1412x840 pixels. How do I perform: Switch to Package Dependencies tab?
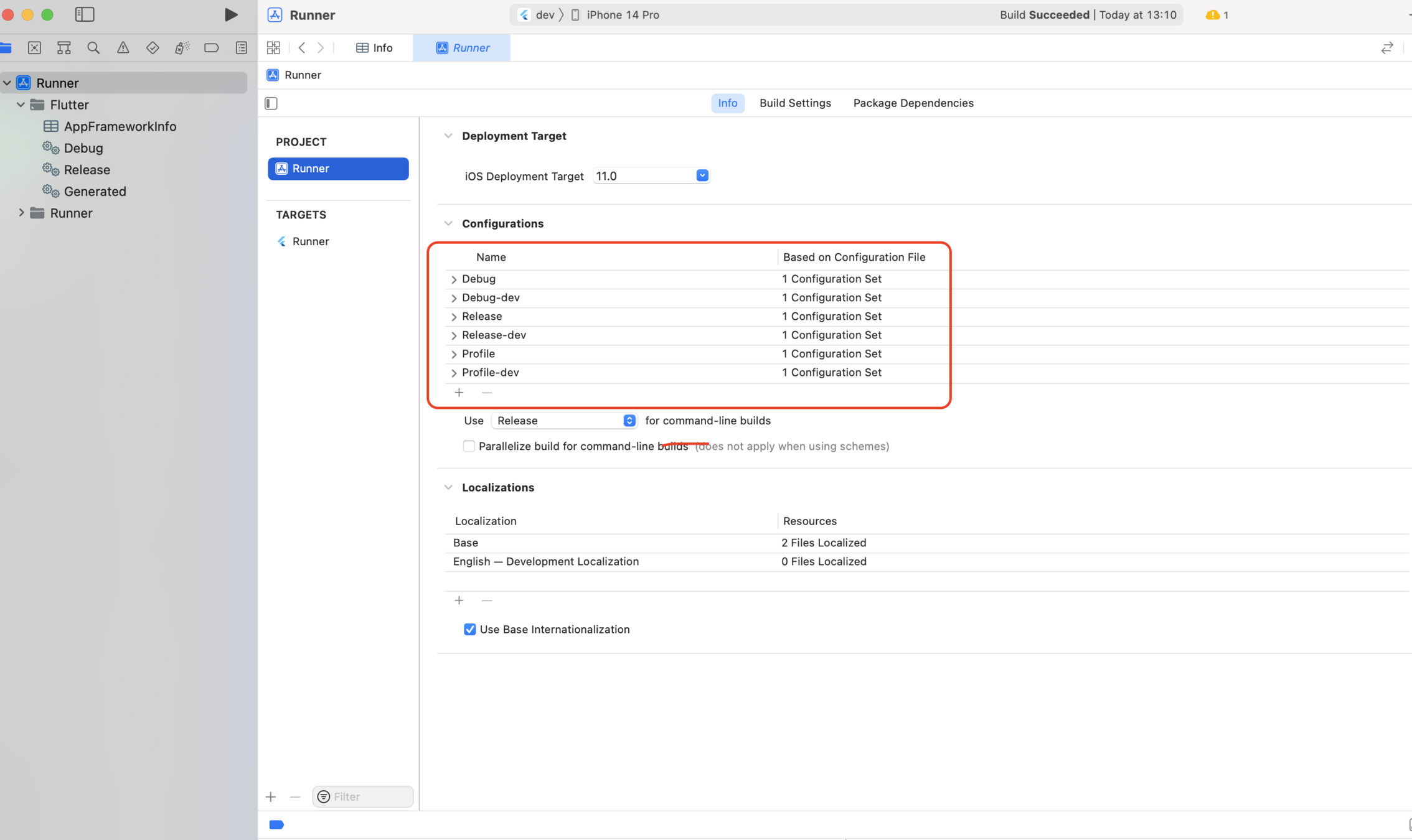tap(913, 103)
